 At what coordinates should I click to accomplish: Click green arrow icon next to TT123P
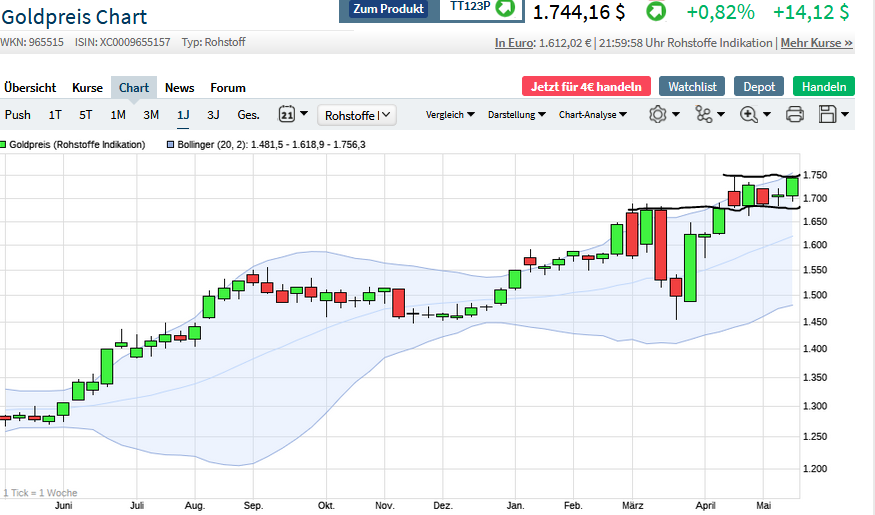[x=506, y=8]
